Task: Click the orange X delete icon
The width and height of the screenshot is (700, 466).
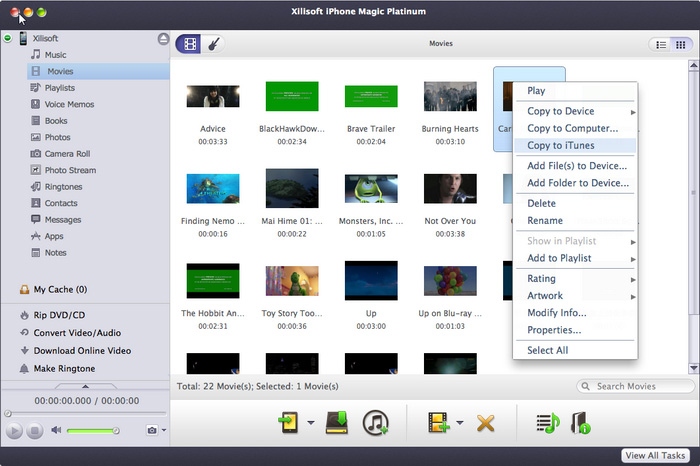Action: pos(485,422)
